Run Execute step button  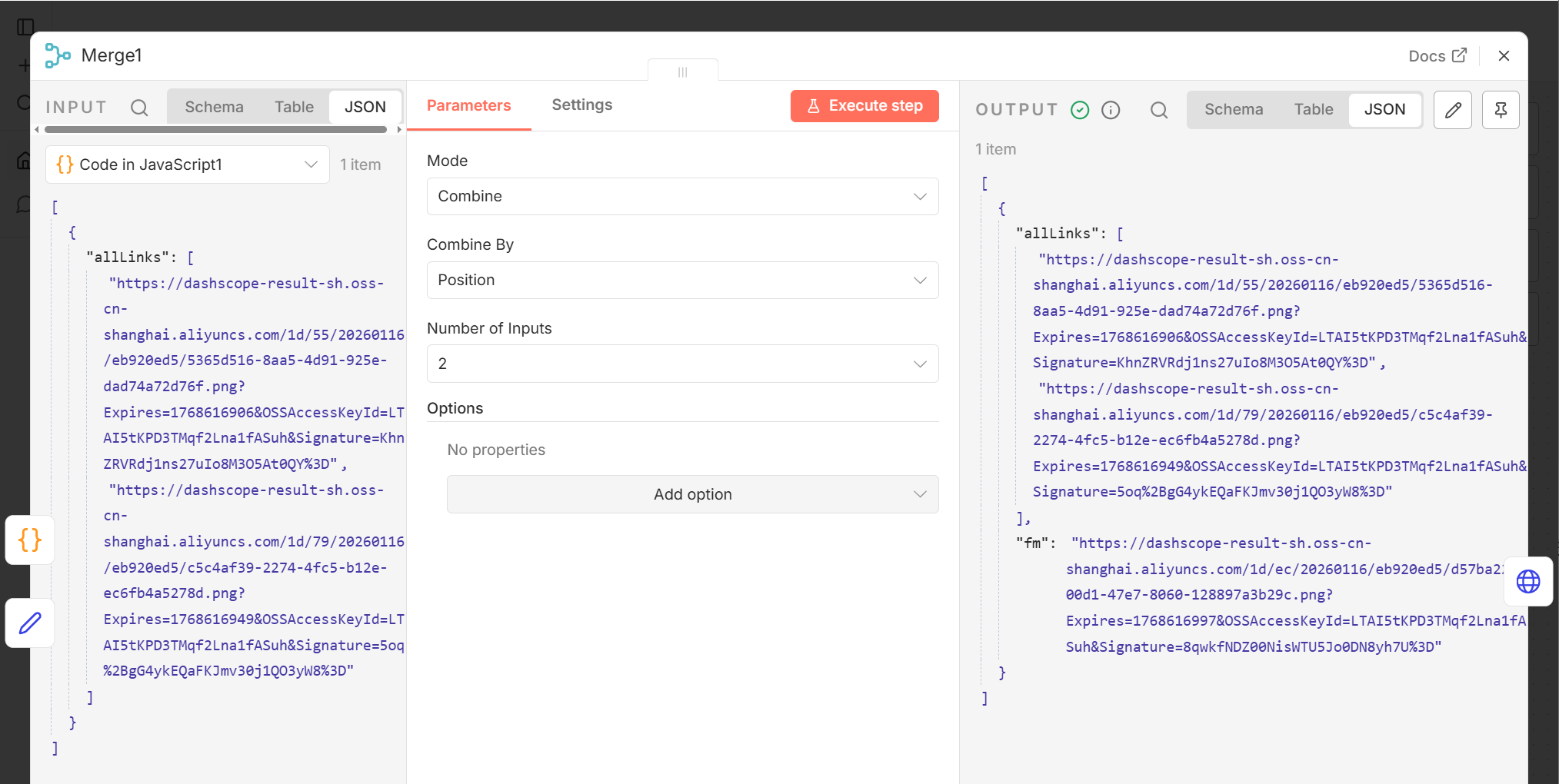pos(864,106)
